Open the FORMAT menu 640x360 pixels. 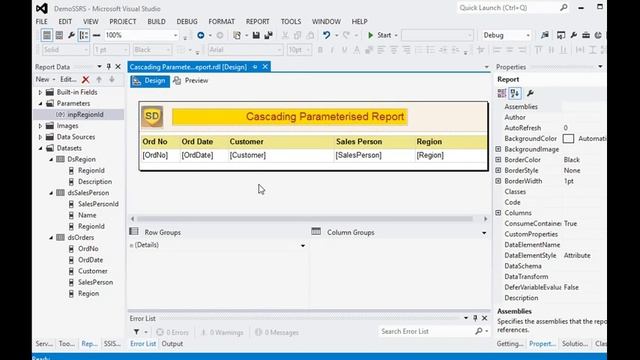coord(222,22)
